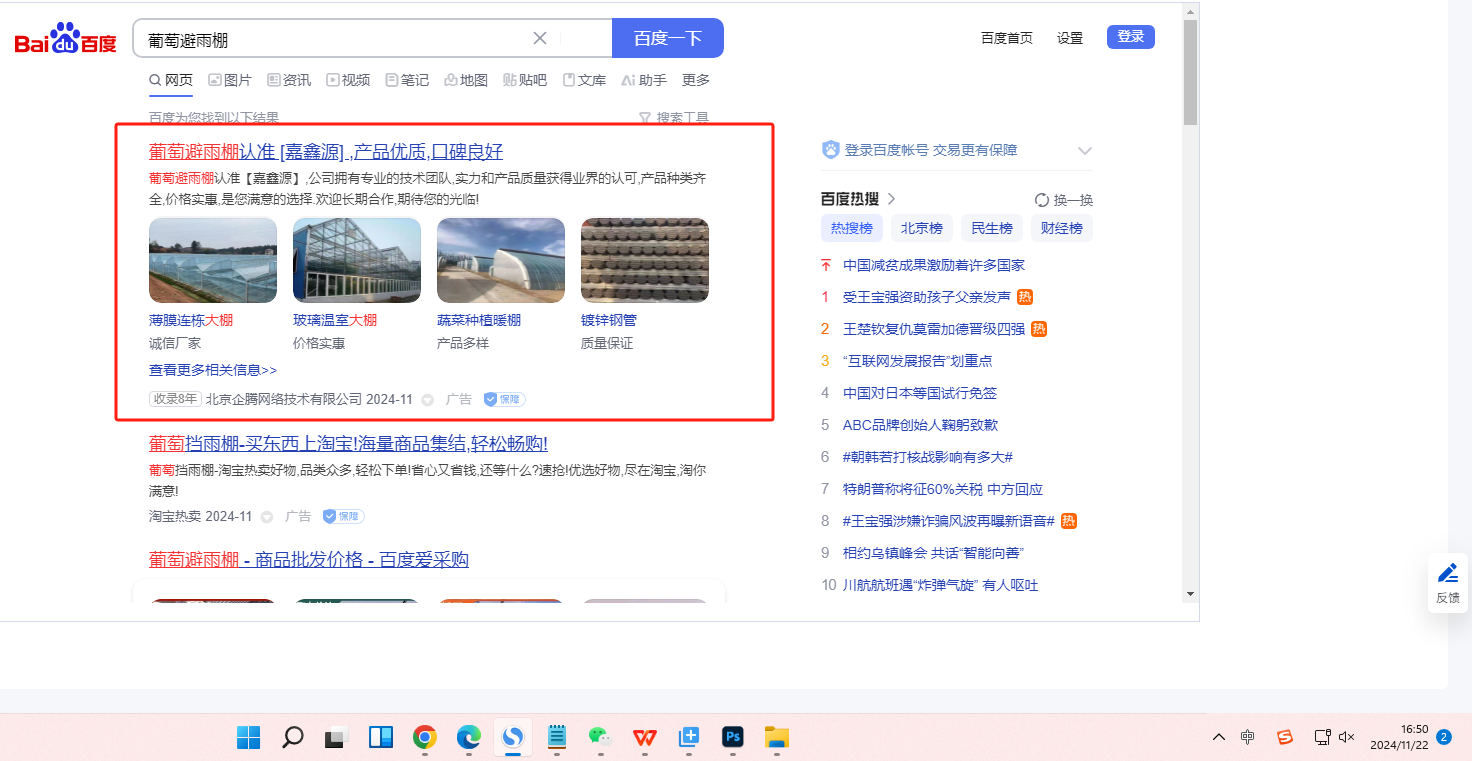The height and width of the screenshot is (761, 1472).
Task: Clear the search box with the X icon
Action: point(540,38)
